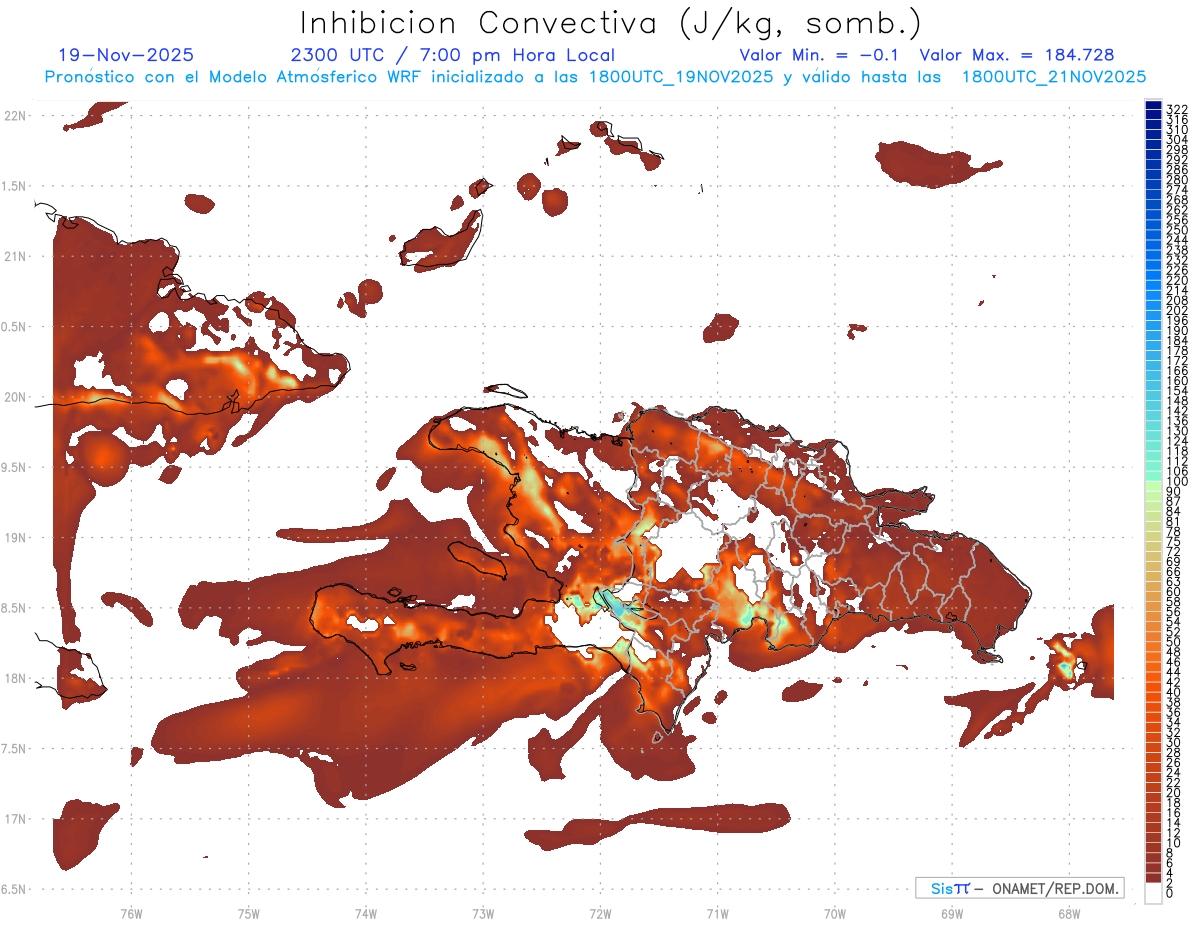Click the "Valor Max. = 184.728" readout
This screenshot has height=927, width=1200.
pyautogui.click(x=1017, y=55)
